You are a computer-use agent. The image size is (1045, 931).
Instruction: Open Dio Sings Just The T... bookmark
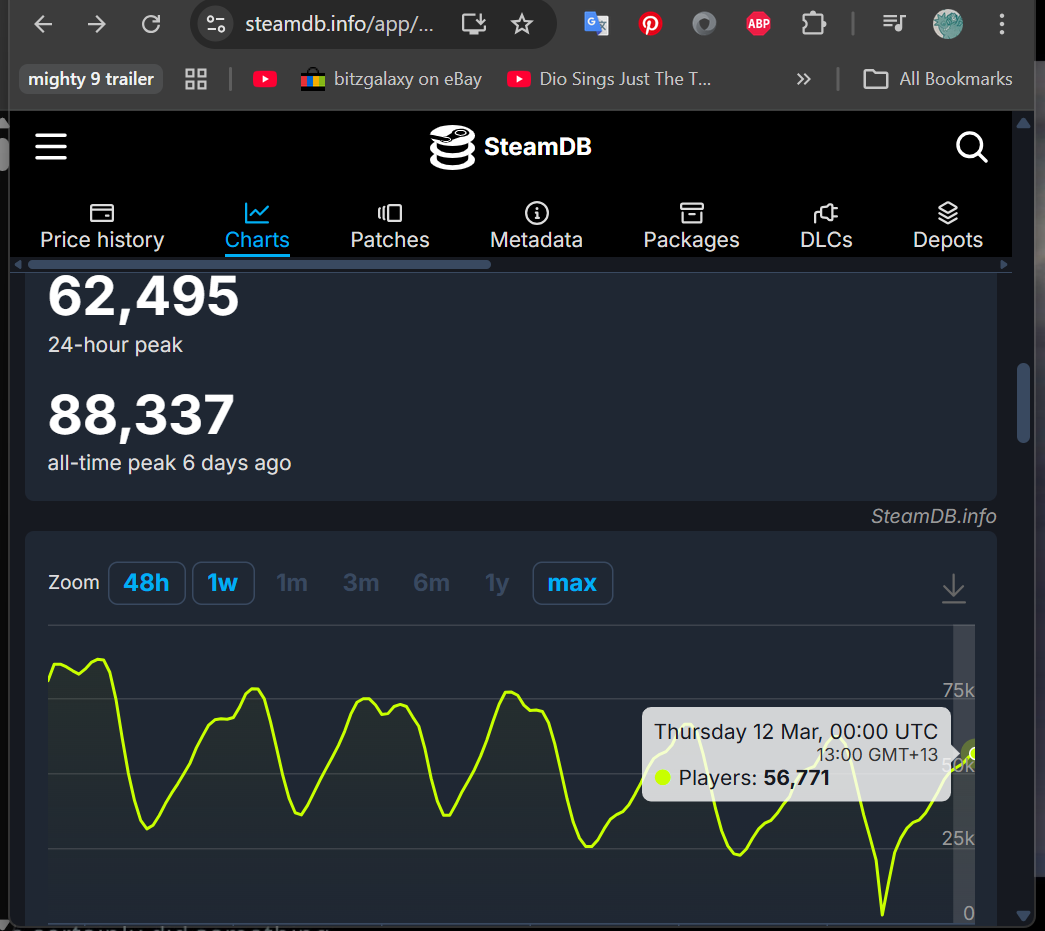609,79
